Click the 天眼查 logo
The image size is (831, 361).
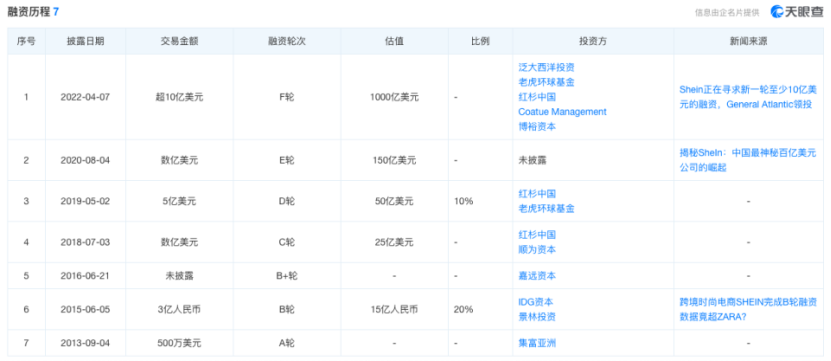(x=797, y=12)
